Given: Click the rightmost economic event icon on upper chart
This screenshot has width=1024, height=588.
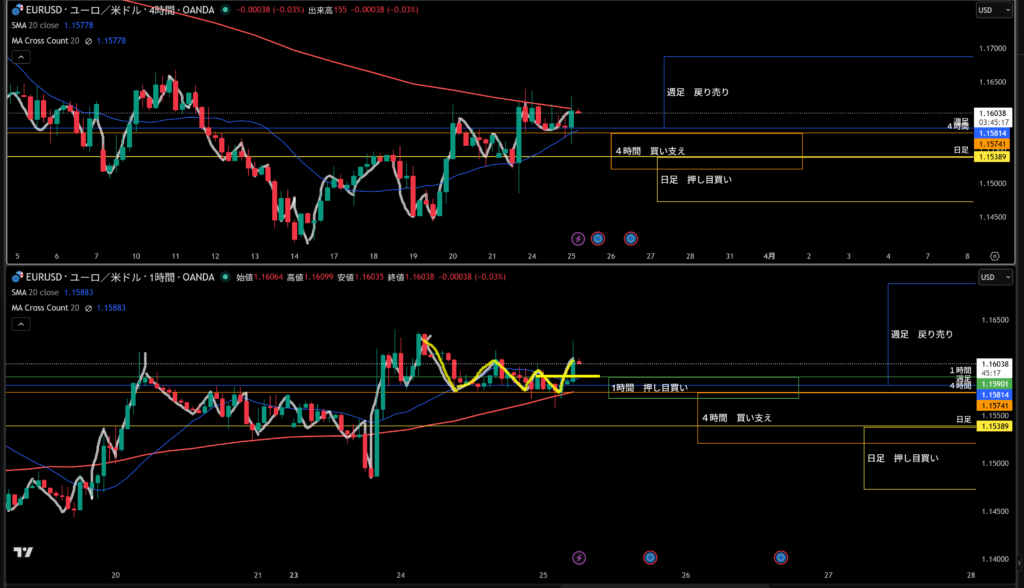Looking at the screenshot, I should tap(631, 238).
